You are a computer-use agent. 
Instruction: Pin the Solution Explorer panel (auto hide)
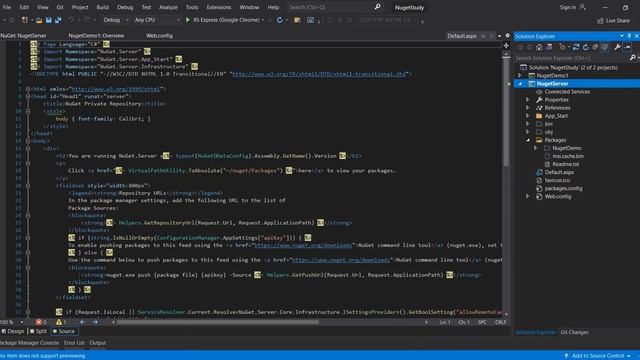coord(629,36)
